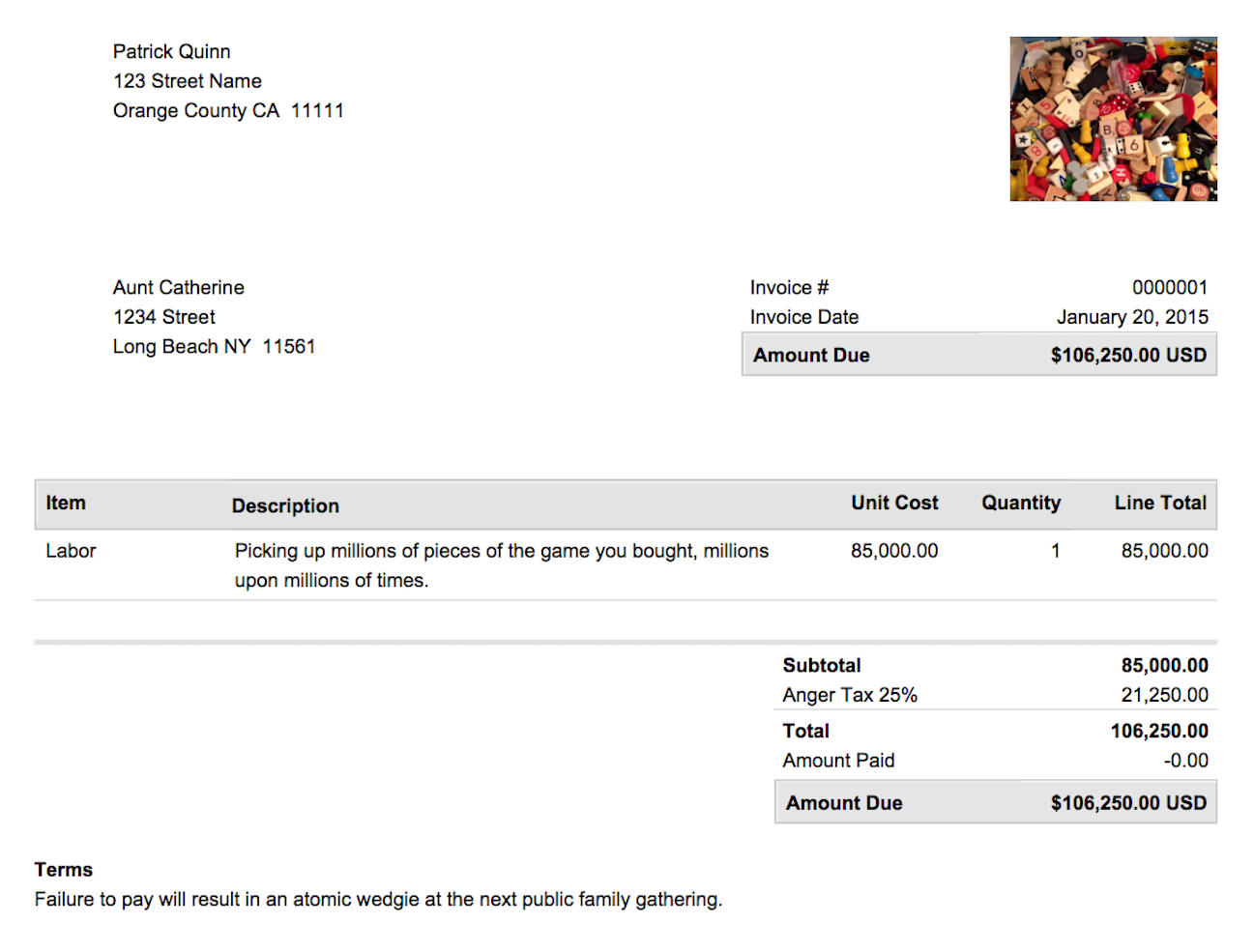The height and width of the screenshot is (952, 1254).
Task: Click the top Amount Due box
Action: [979, 355]
